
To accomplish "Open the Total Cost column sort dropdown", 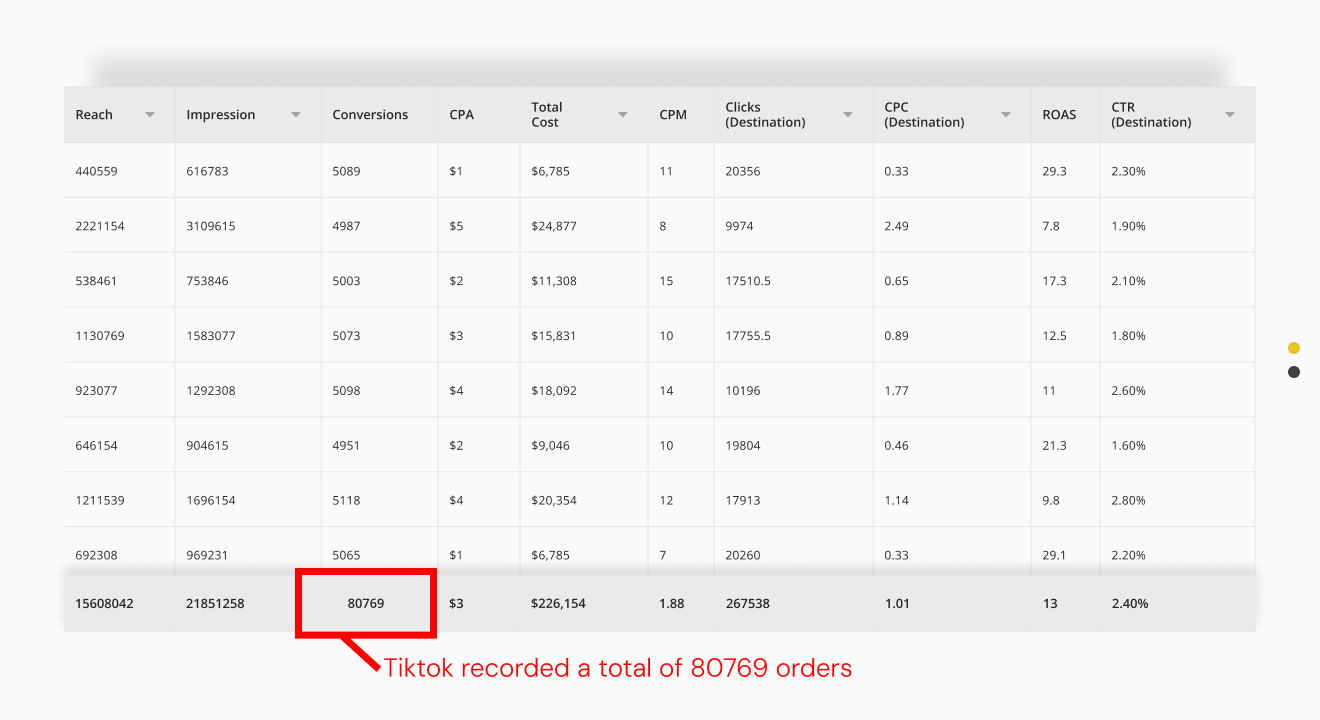I will click(623, 115).
